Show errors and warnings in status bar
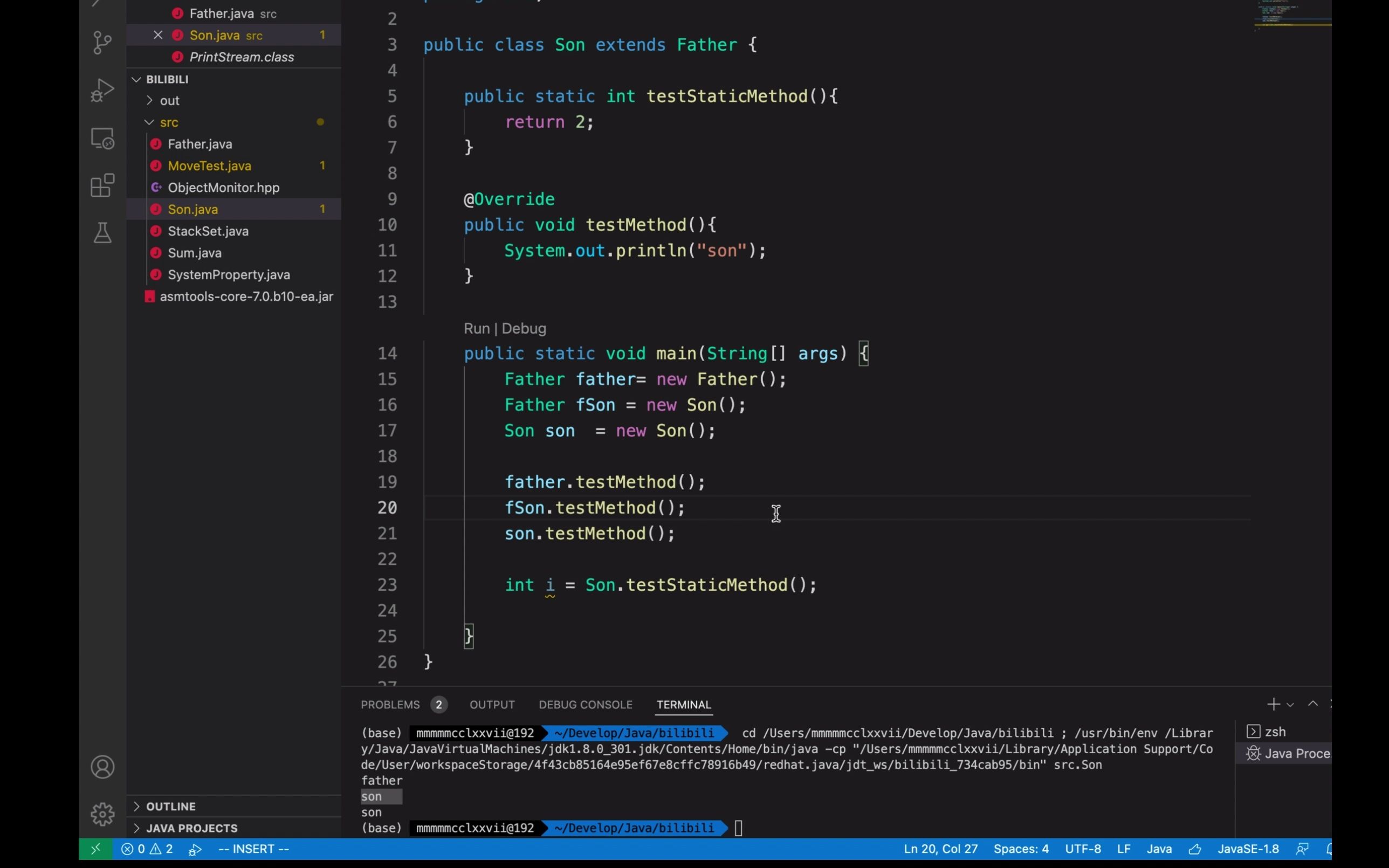This screenshot has width=1389, height=868. click(147, 849)
